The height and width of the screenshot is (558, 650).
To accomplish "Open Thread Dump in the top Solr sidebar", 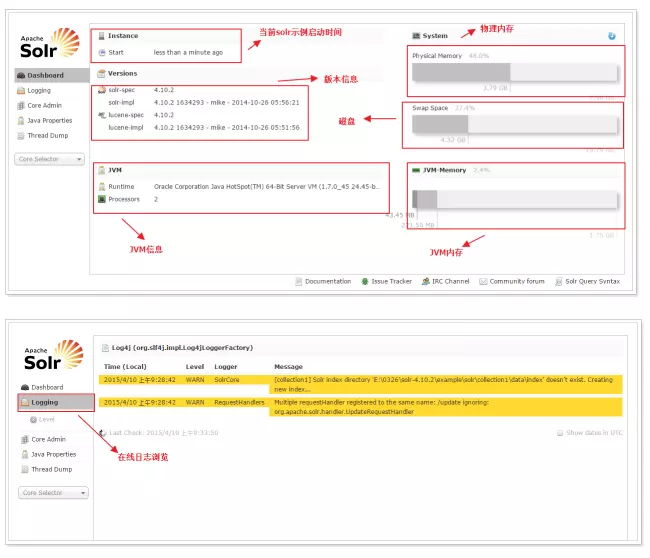I will tap(48, 136).
